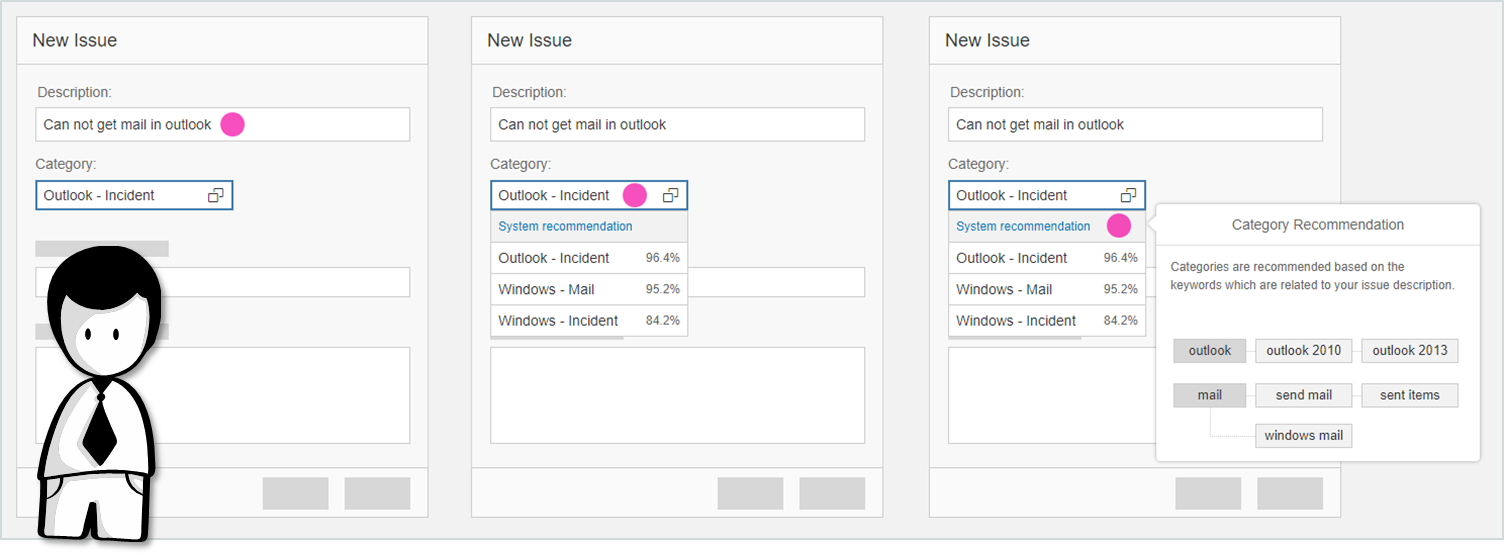Click the pink marker in middle panel's Category field
1504x555 pixels.
634,195
